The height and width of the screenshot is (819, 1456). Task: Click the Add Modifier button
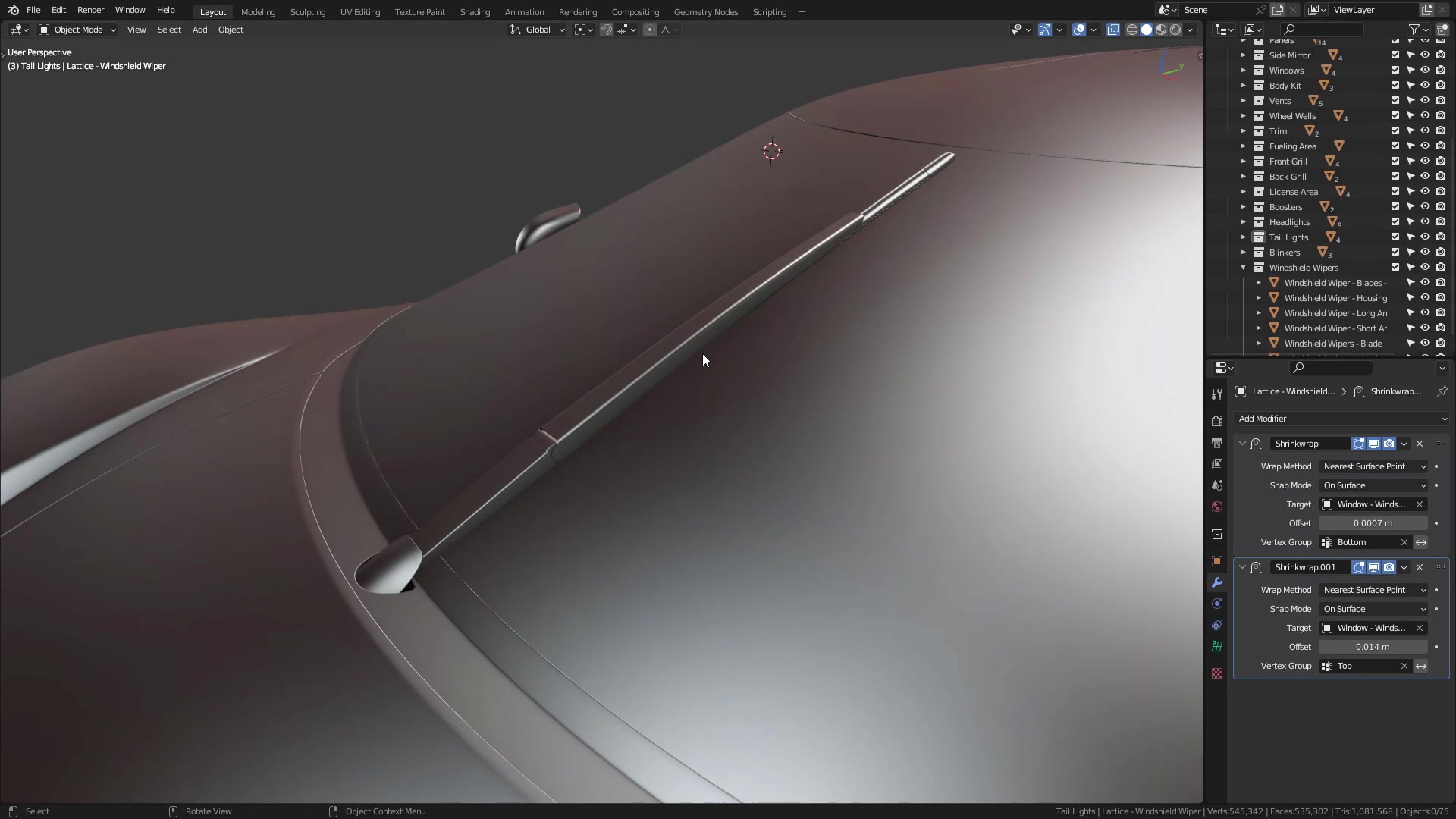[1341, 419]
